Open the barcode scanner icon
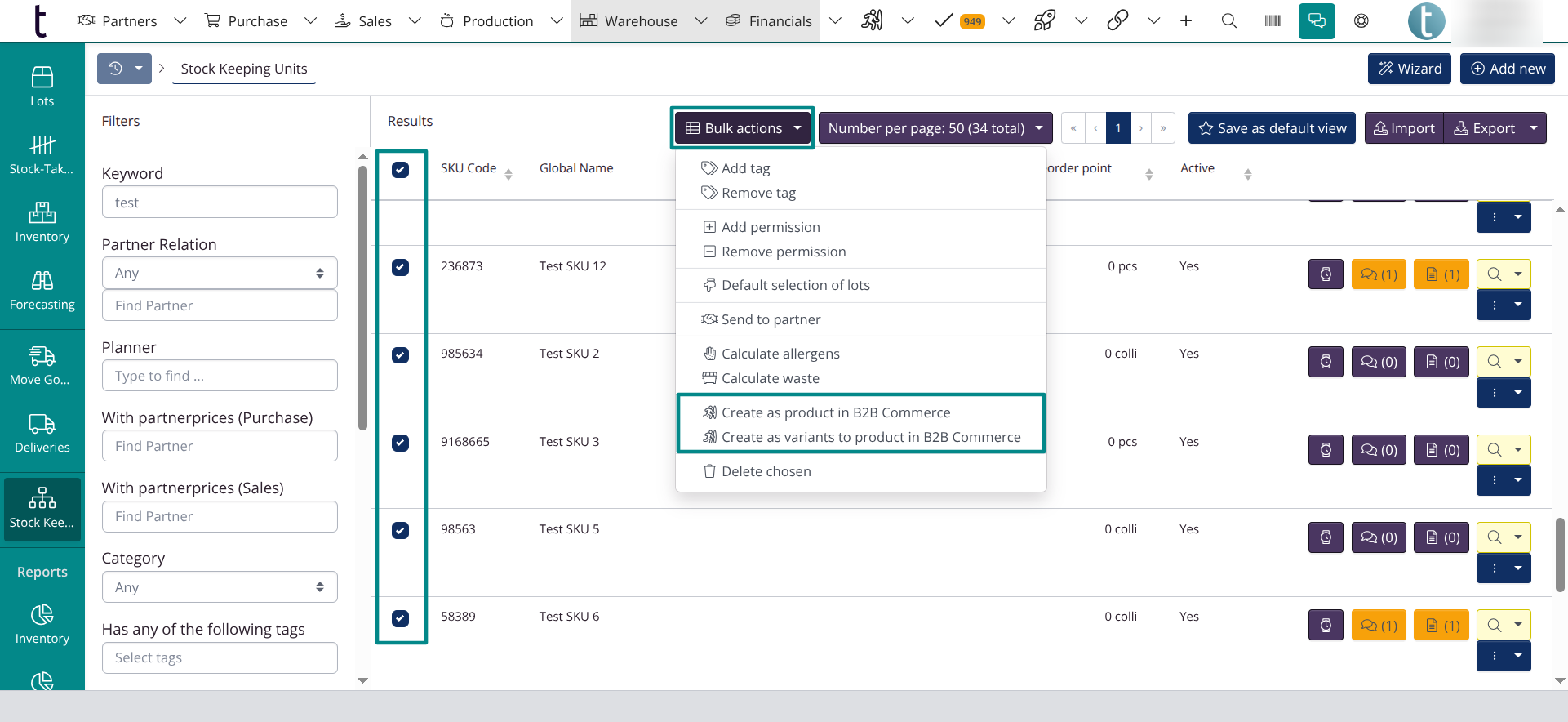Image resolution: width=1568 pixels, height=722 pixels. coord(1273,21)
